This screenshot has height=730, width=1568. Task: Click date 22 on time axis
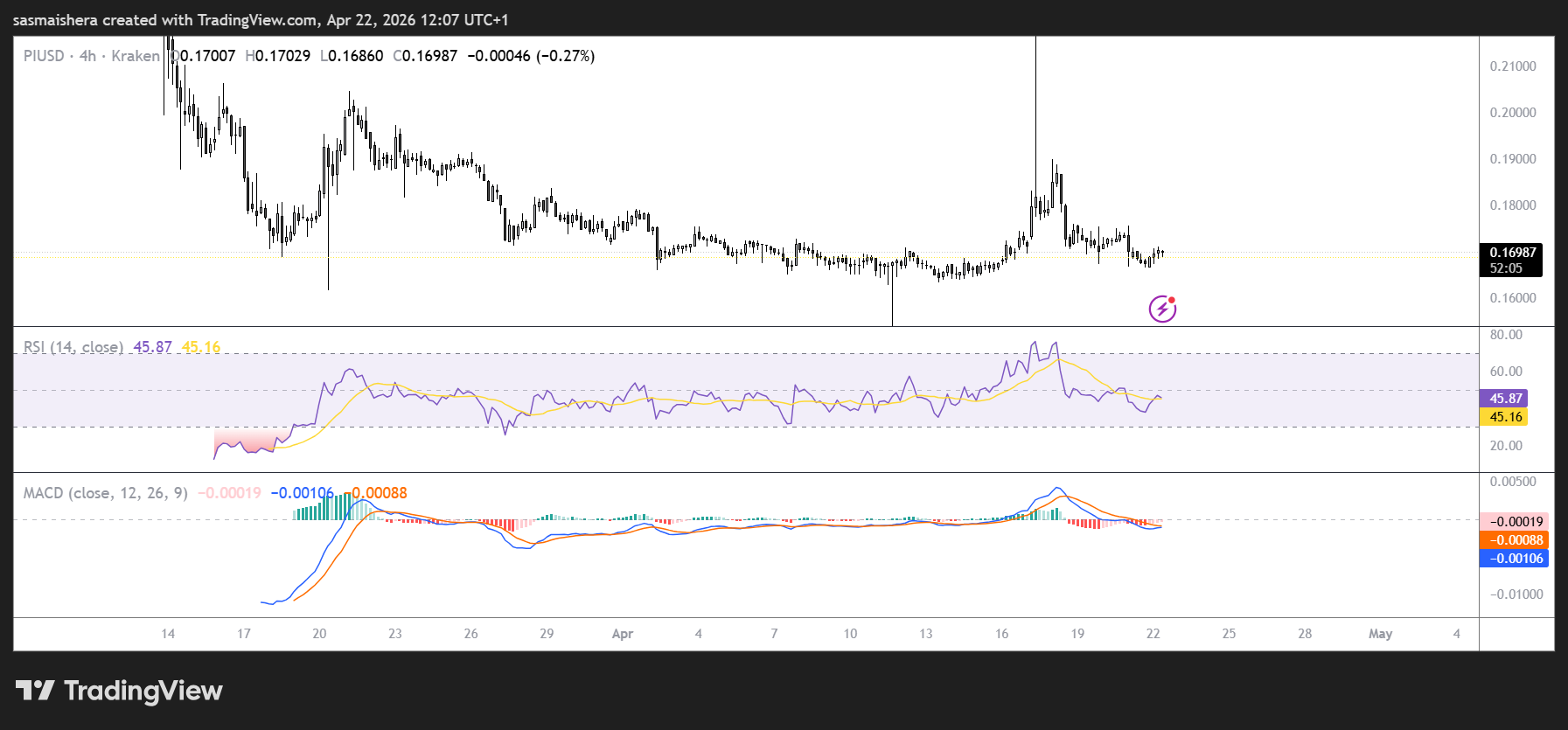(x=1153, y=634)
